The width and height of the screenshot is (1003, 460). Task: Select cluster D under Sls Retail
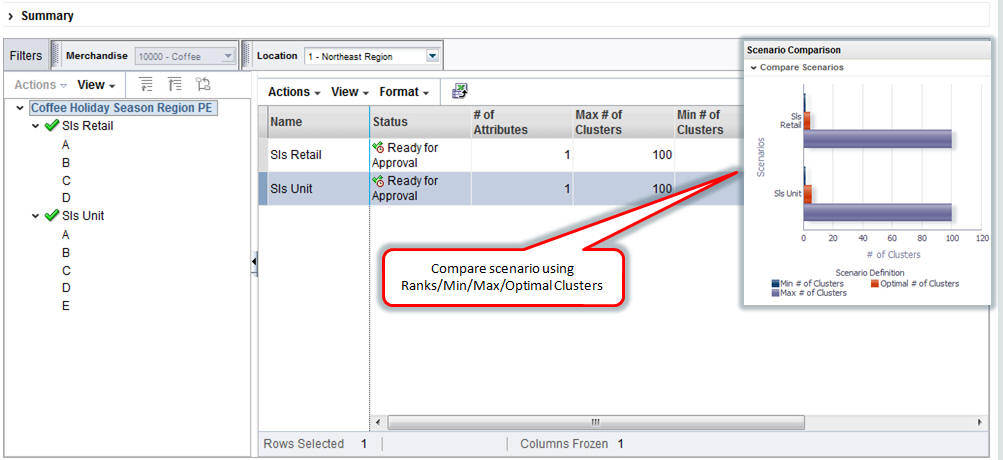[66, 198]
